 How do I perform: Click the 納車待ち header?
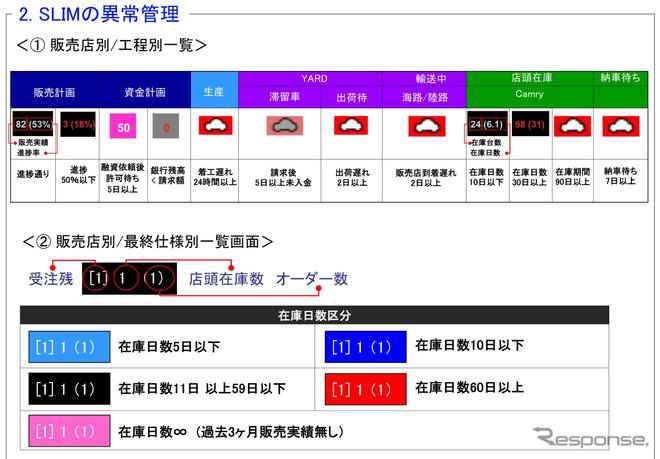620,78
